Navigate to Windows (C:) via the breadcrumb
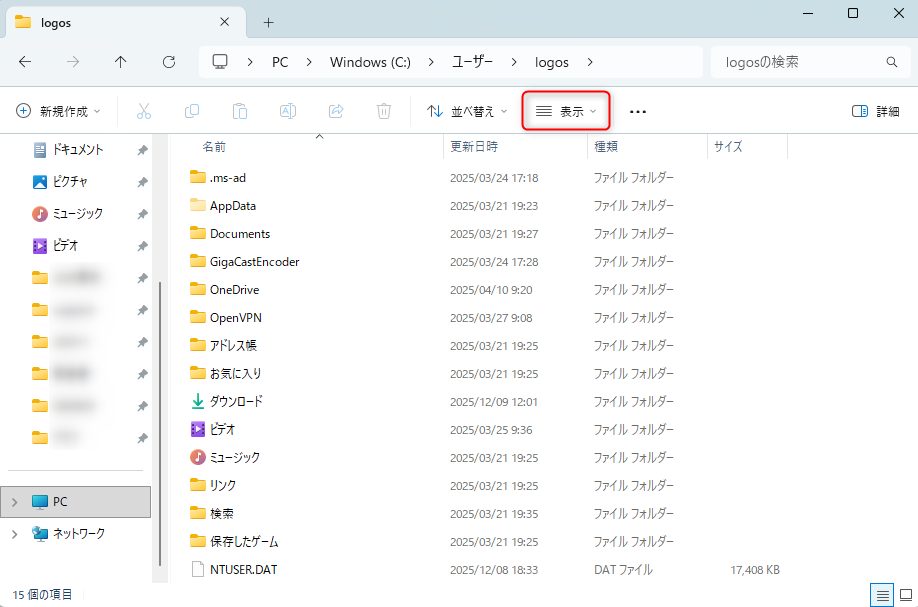Image resolution: width=918 pixels, height=607 pixels. point(369,62)
